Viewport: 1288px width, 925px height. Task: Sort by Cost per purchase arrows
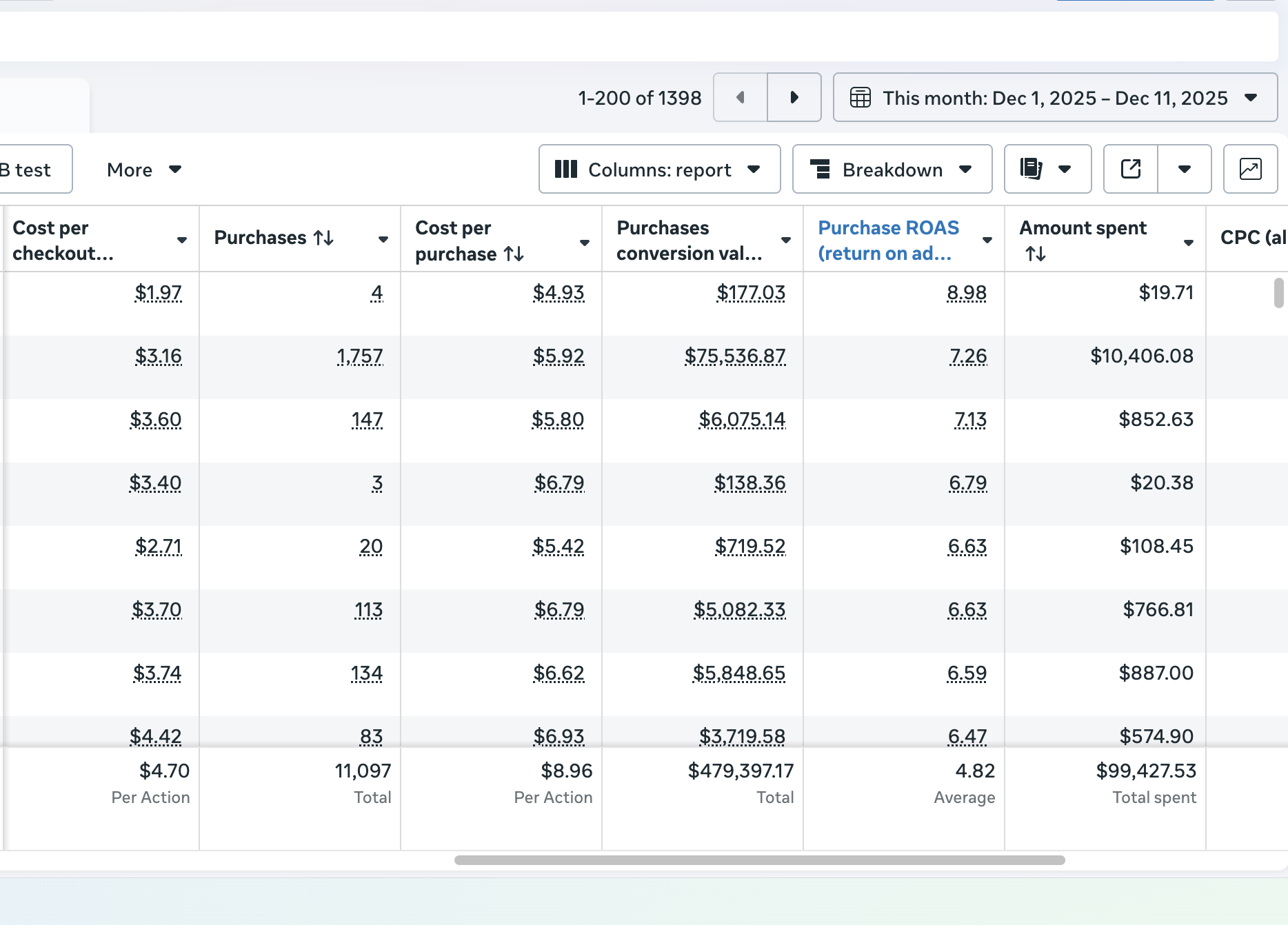point(514,254)
